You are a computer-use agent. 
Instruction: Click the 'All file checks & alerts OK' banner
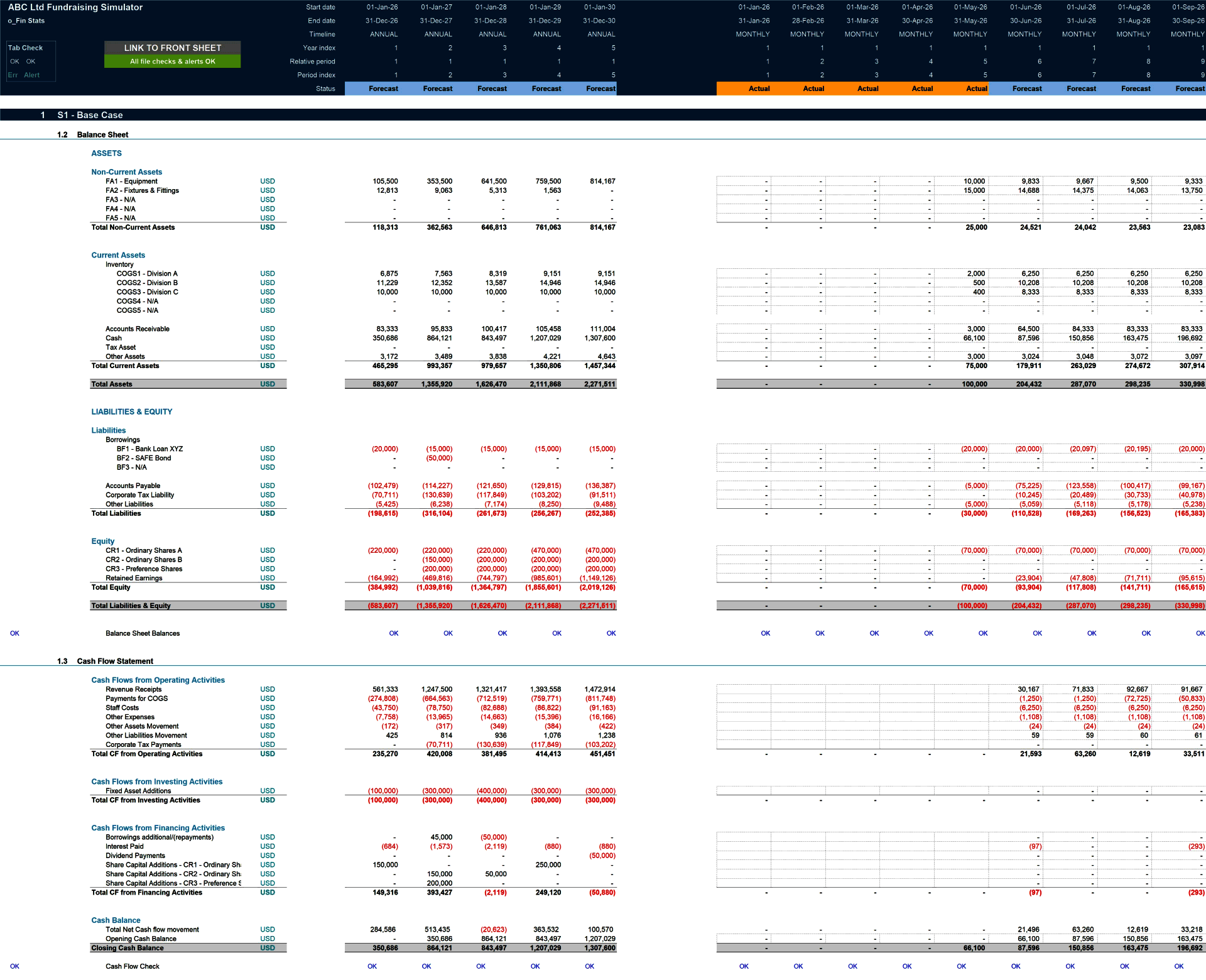[x=172, y=62]
